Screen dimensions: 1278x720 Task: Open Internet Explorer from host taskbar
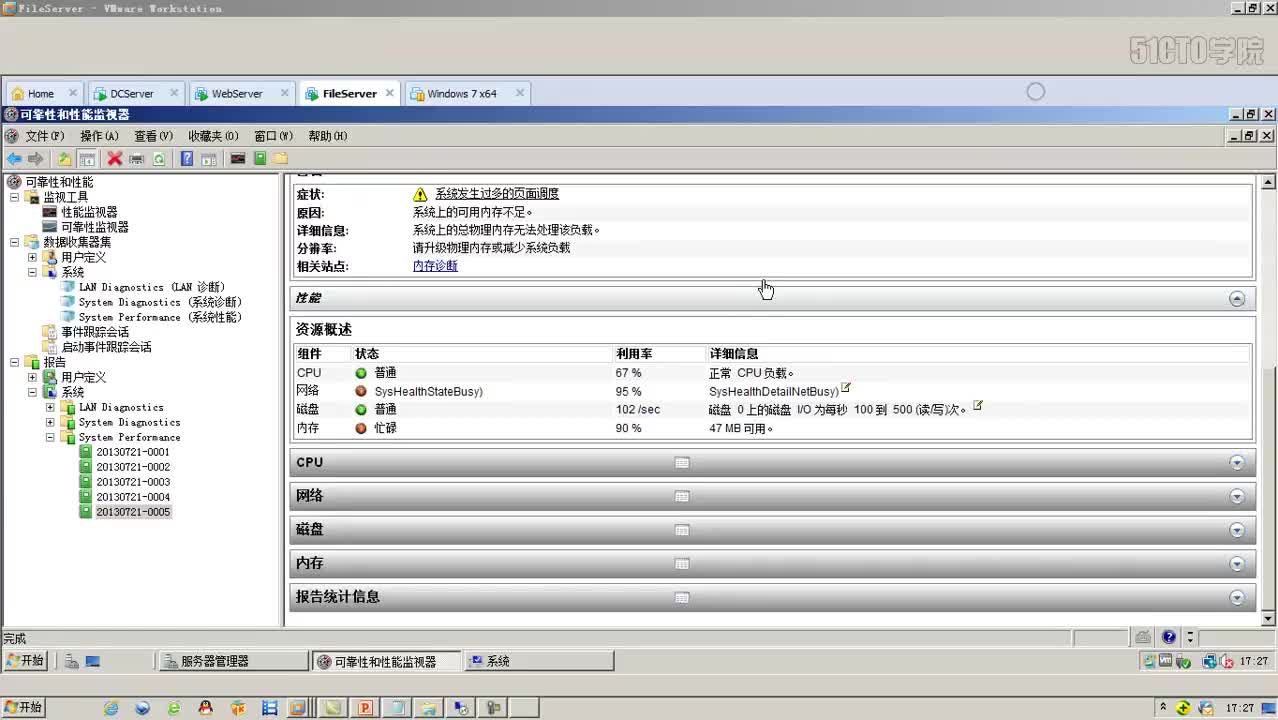point(111,708)
